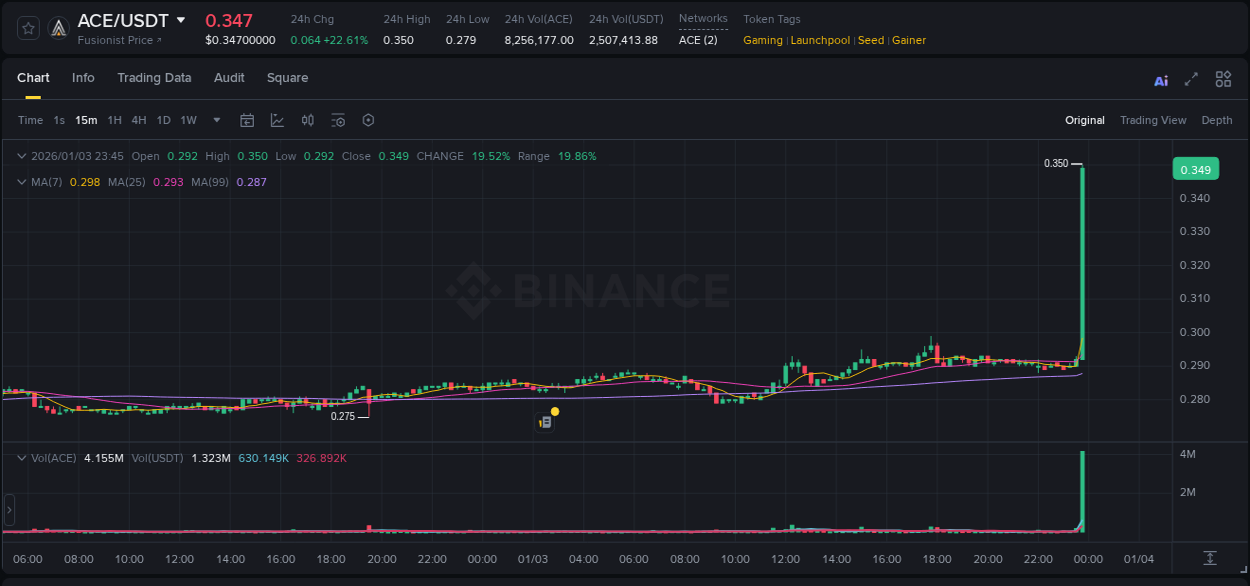
Task: Toggle the favorite star for ACE/USDT
Action: [x=27, y=27]
